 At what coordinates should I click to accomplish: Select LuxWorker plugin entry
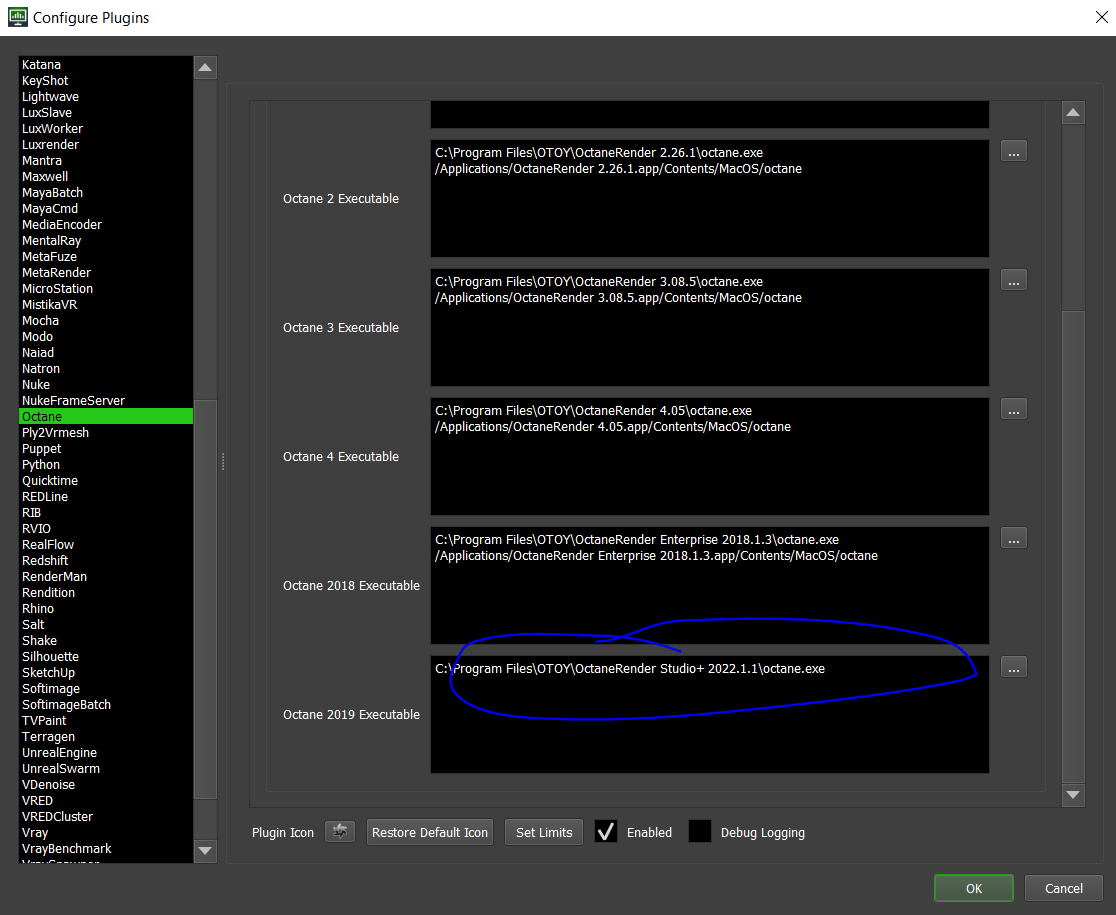[105, 129]
